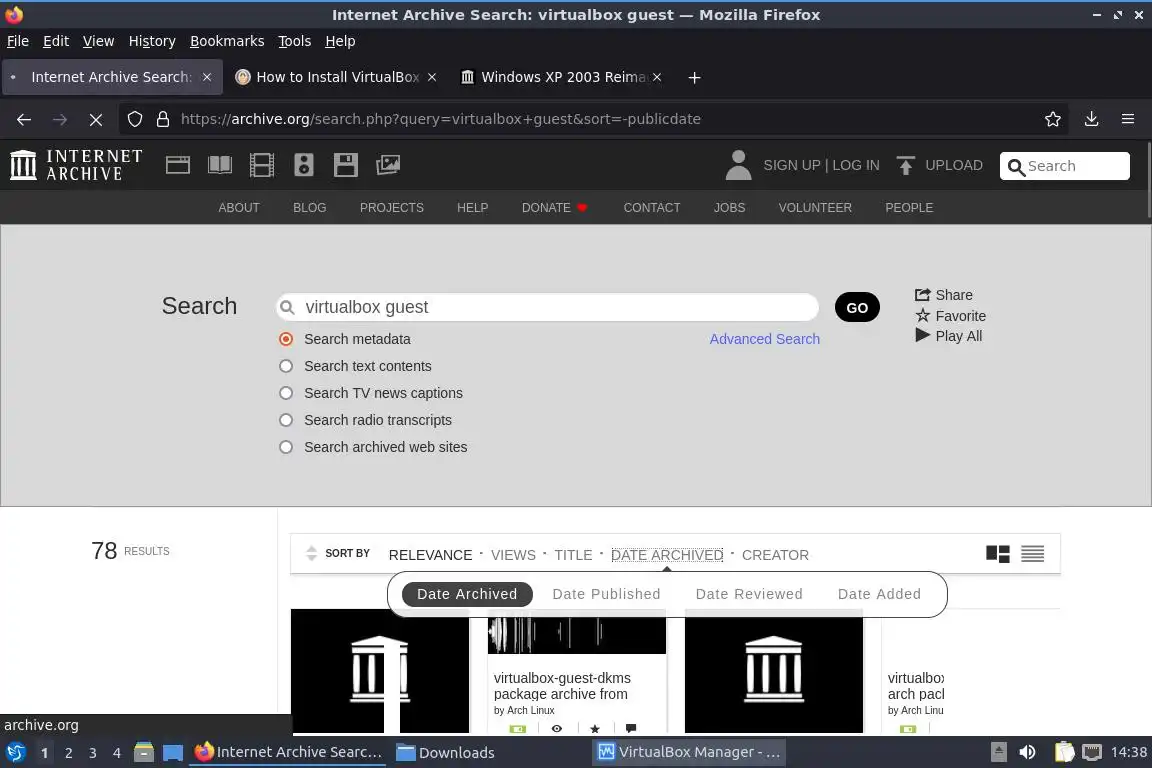Select Search text contents option
The height and width of the screenshot is (768, 1152).
[x=286, y=366]
